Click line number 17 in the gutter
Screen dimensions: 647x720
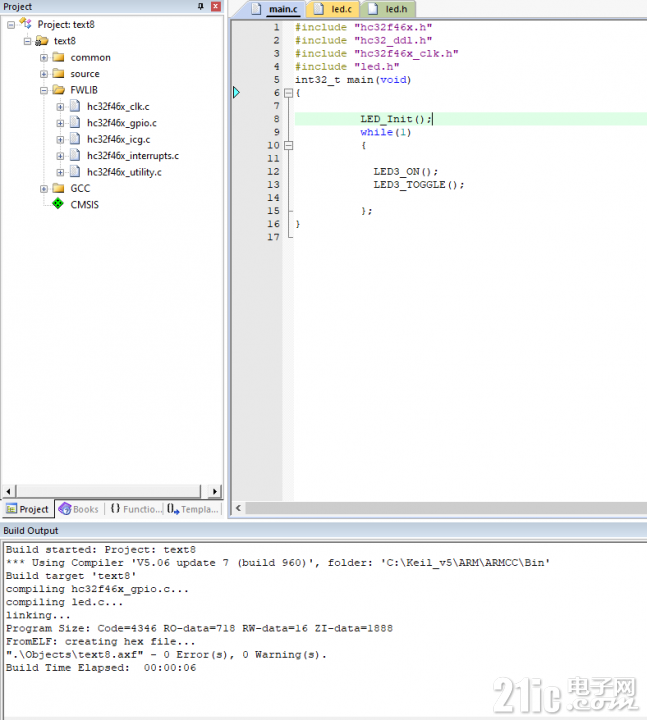(x=273, y=237)
